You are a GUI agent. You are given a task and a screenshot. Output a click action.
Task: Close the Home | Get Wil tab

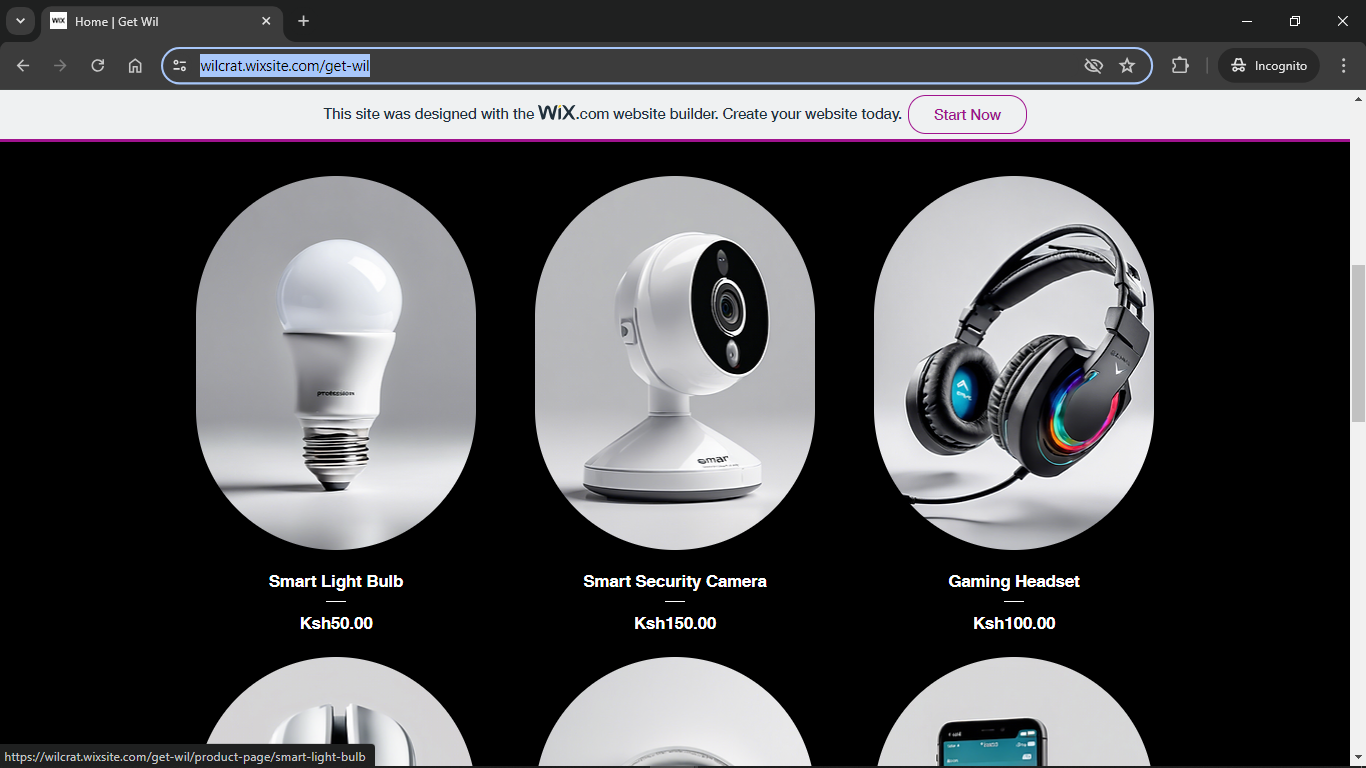266,21
